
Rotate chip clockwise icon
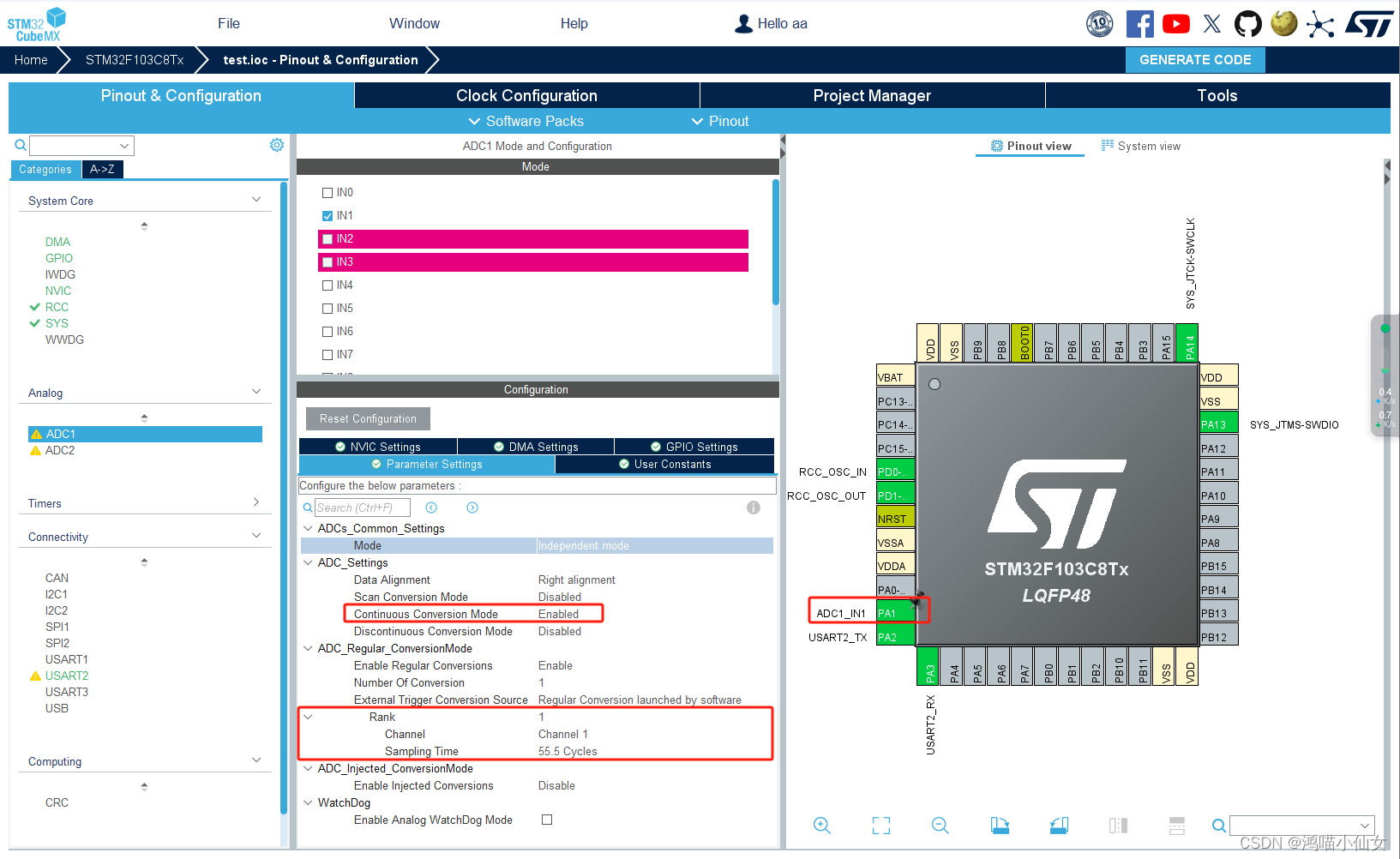coord(1000,826)
